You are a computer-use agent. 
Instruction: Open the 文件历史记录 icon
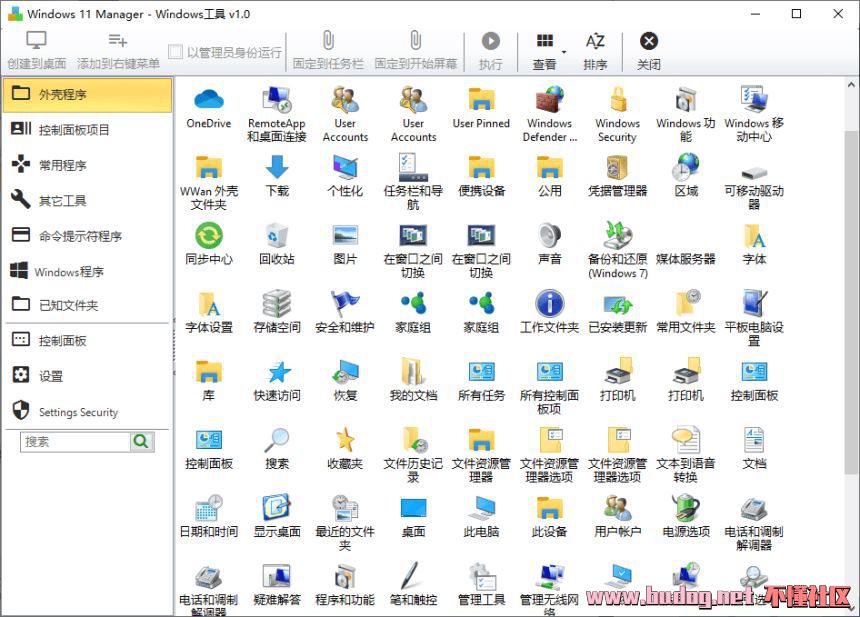(x=413, y=439)
